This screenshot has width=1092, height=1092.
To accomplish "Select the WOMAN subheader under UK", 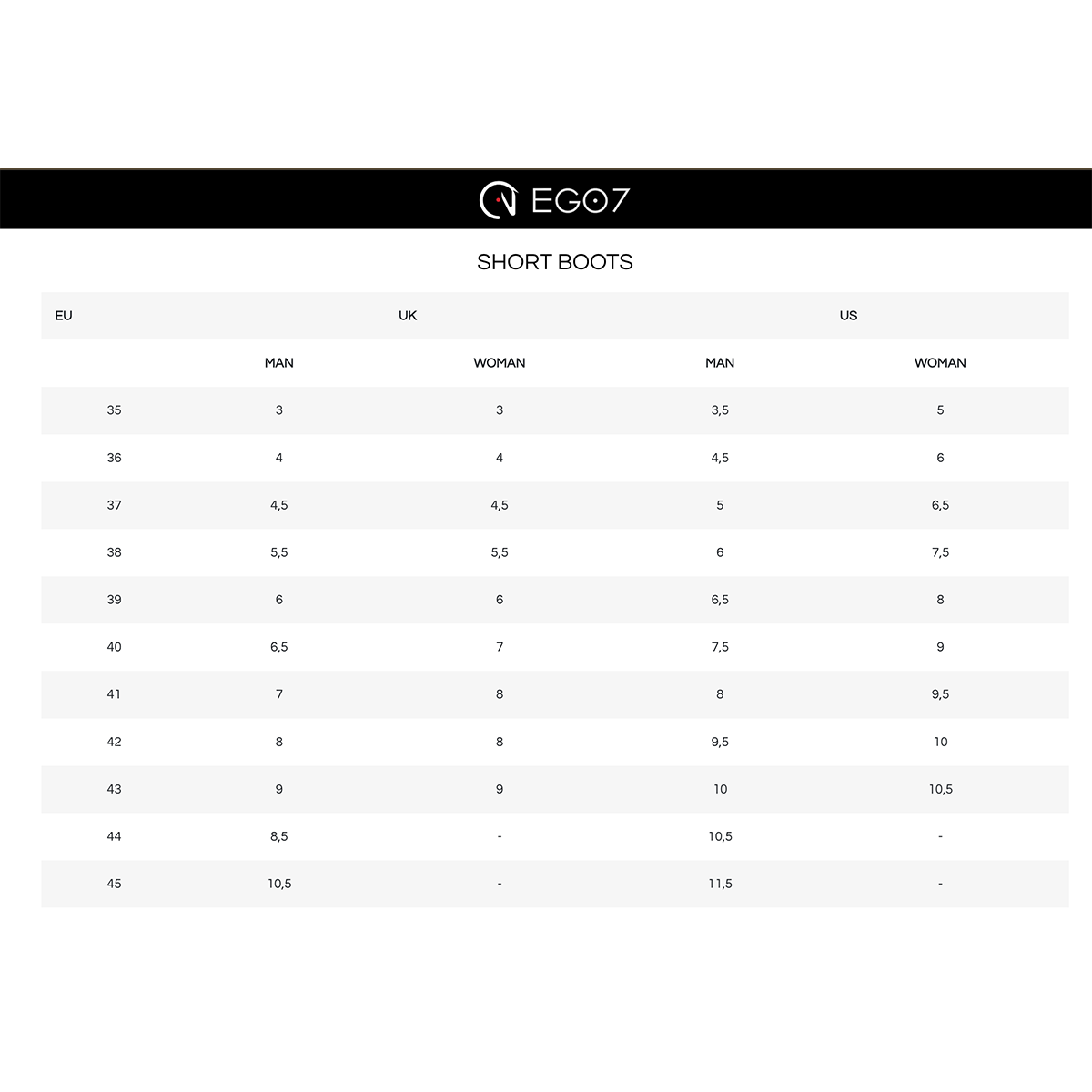I will tap(500, 363).
